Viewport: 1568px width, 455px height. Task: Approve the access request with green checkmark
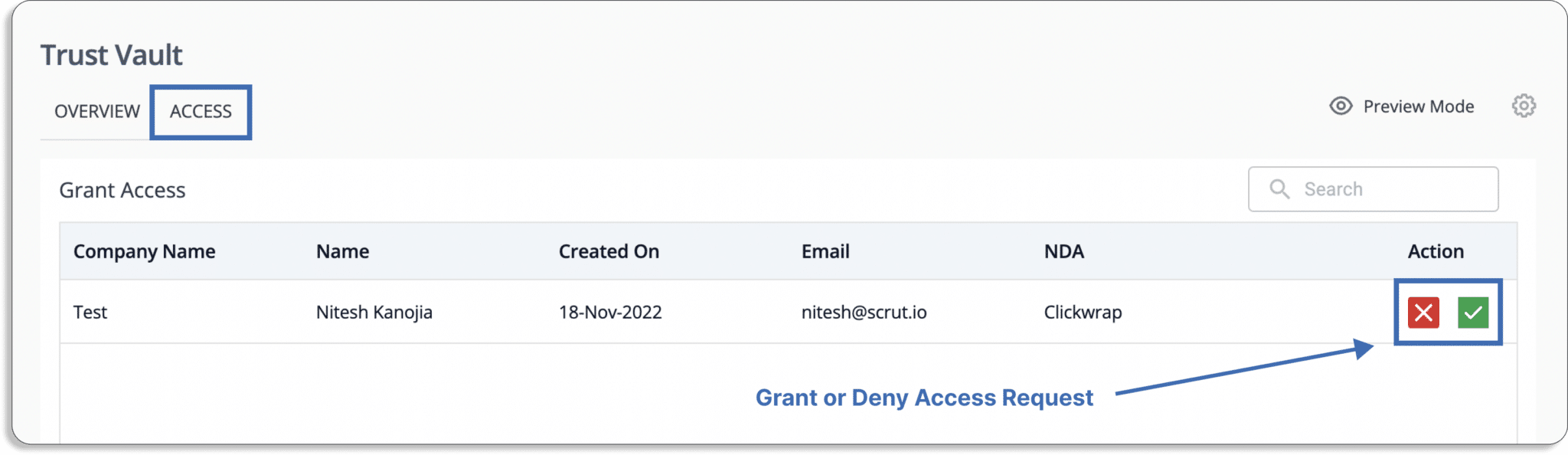coord(1473,313)
